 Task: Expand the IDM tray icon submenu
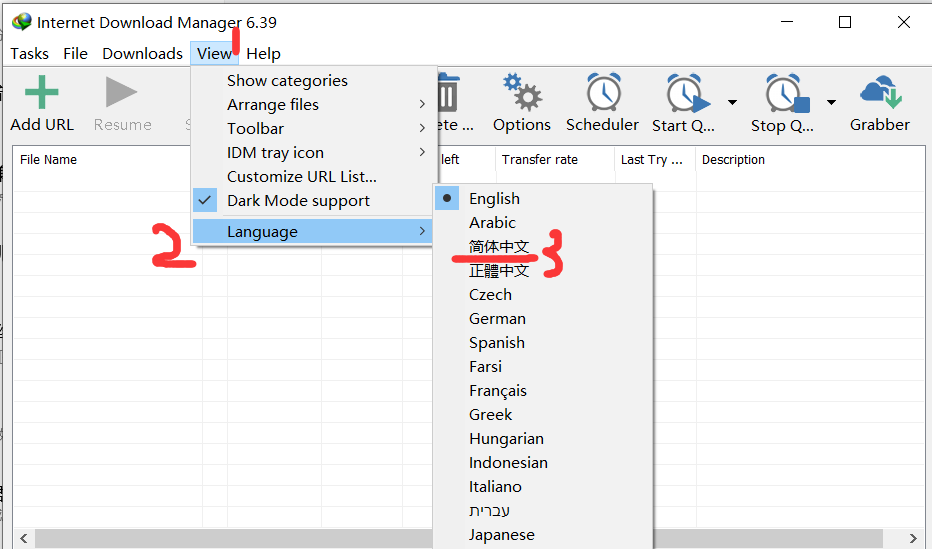click(313, 153)
